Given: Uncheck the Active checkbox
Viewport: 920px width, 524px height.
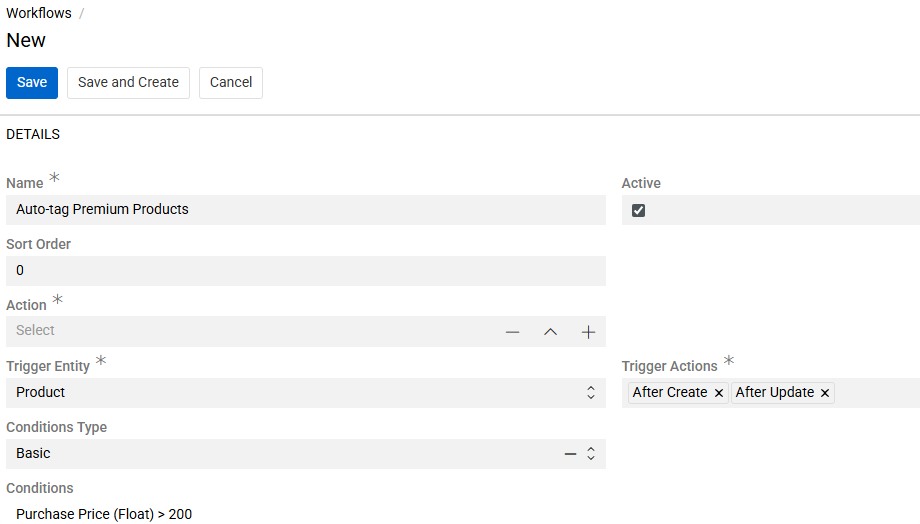Looking at the screenshot, I should [x=639, y=210].
